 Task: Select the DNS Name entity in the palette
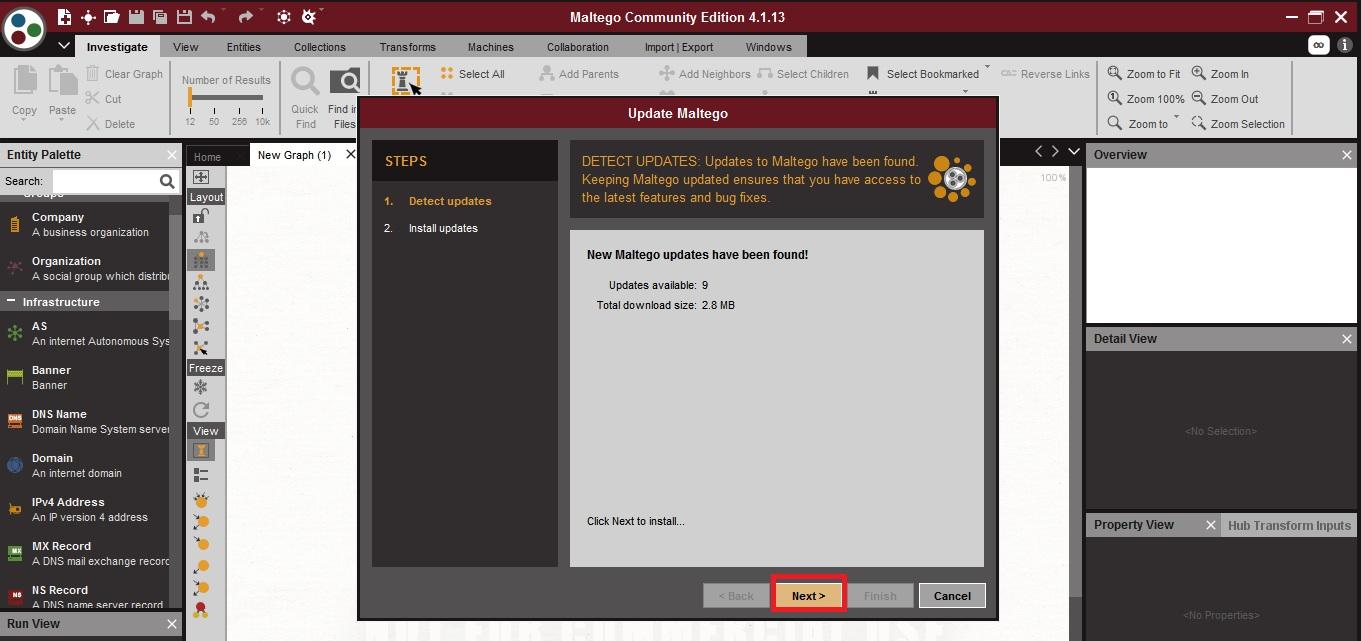coord(85,421)
